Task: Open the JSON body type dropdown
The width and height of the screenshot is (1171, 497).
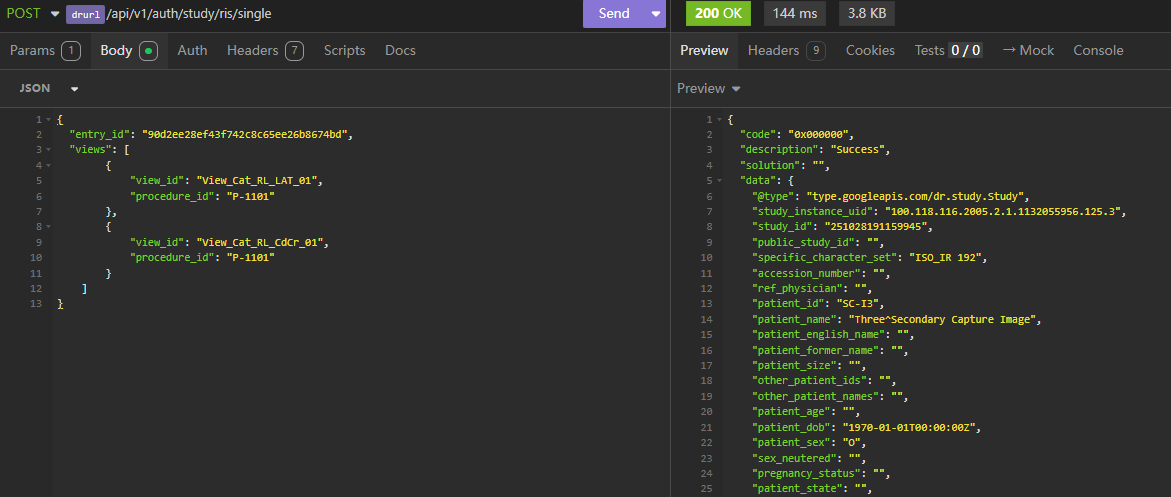Action: (x=48, y=88)
